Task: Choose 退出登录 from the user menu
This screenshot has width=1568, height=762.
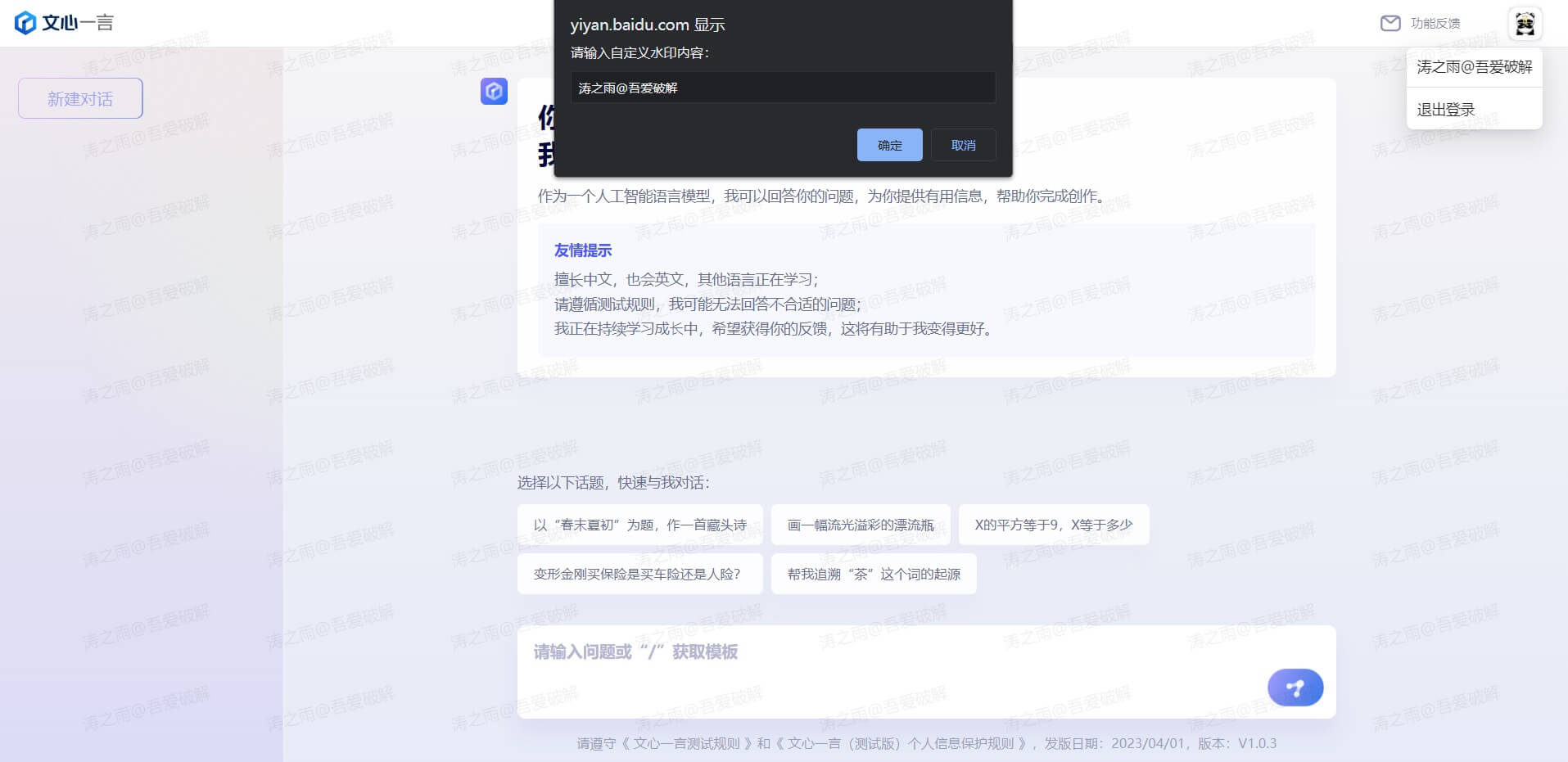Action: pos(1474,109)
